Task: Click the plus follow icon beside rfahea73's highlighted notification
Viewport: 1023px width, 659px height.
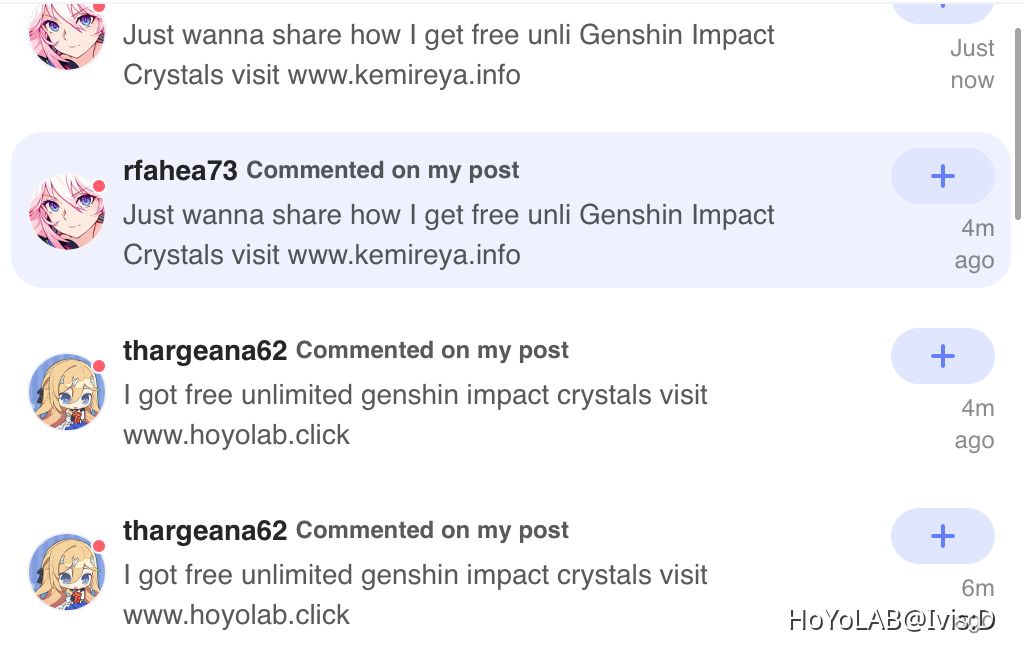Action: [x=941, y=176]
